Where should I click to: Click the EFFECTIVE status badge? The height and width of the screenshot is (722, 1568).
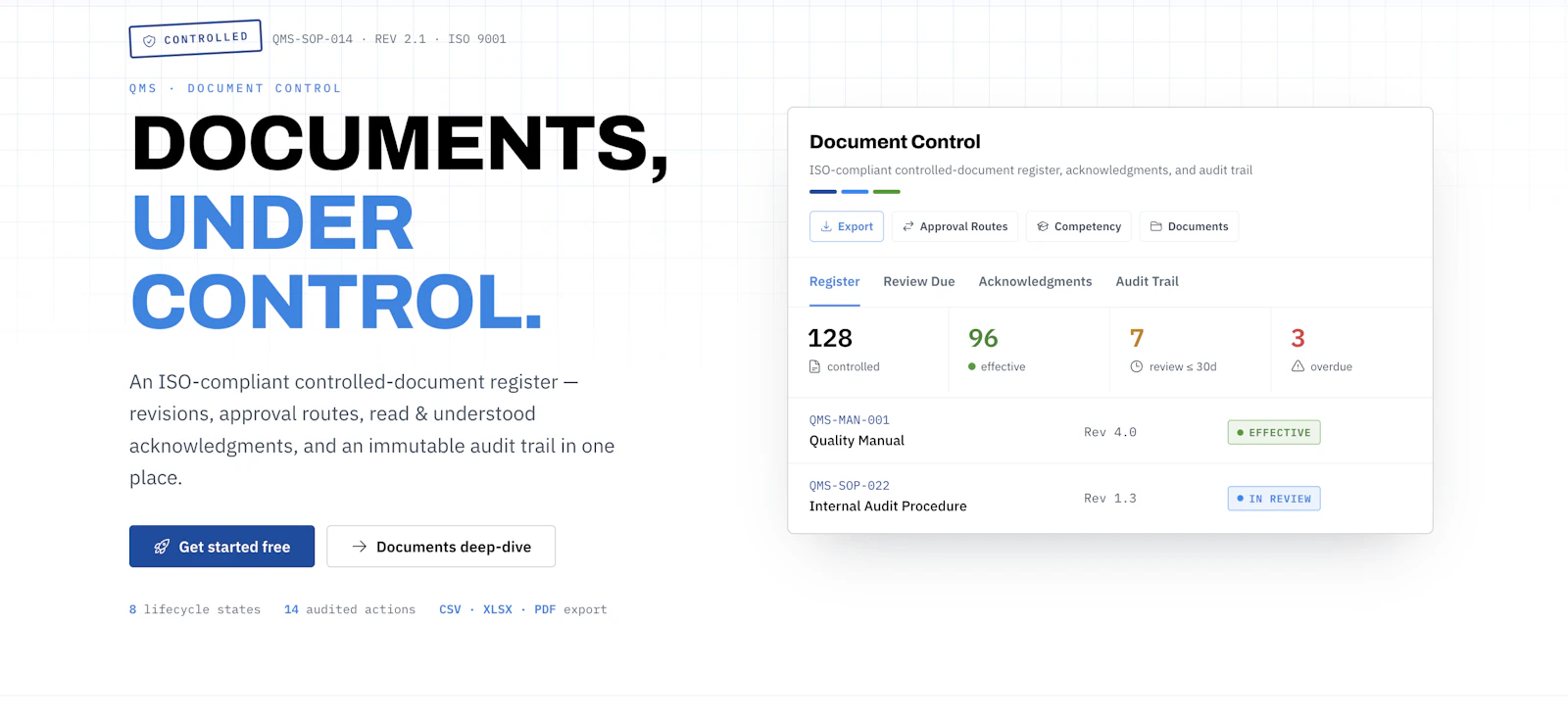(1274, 432)
